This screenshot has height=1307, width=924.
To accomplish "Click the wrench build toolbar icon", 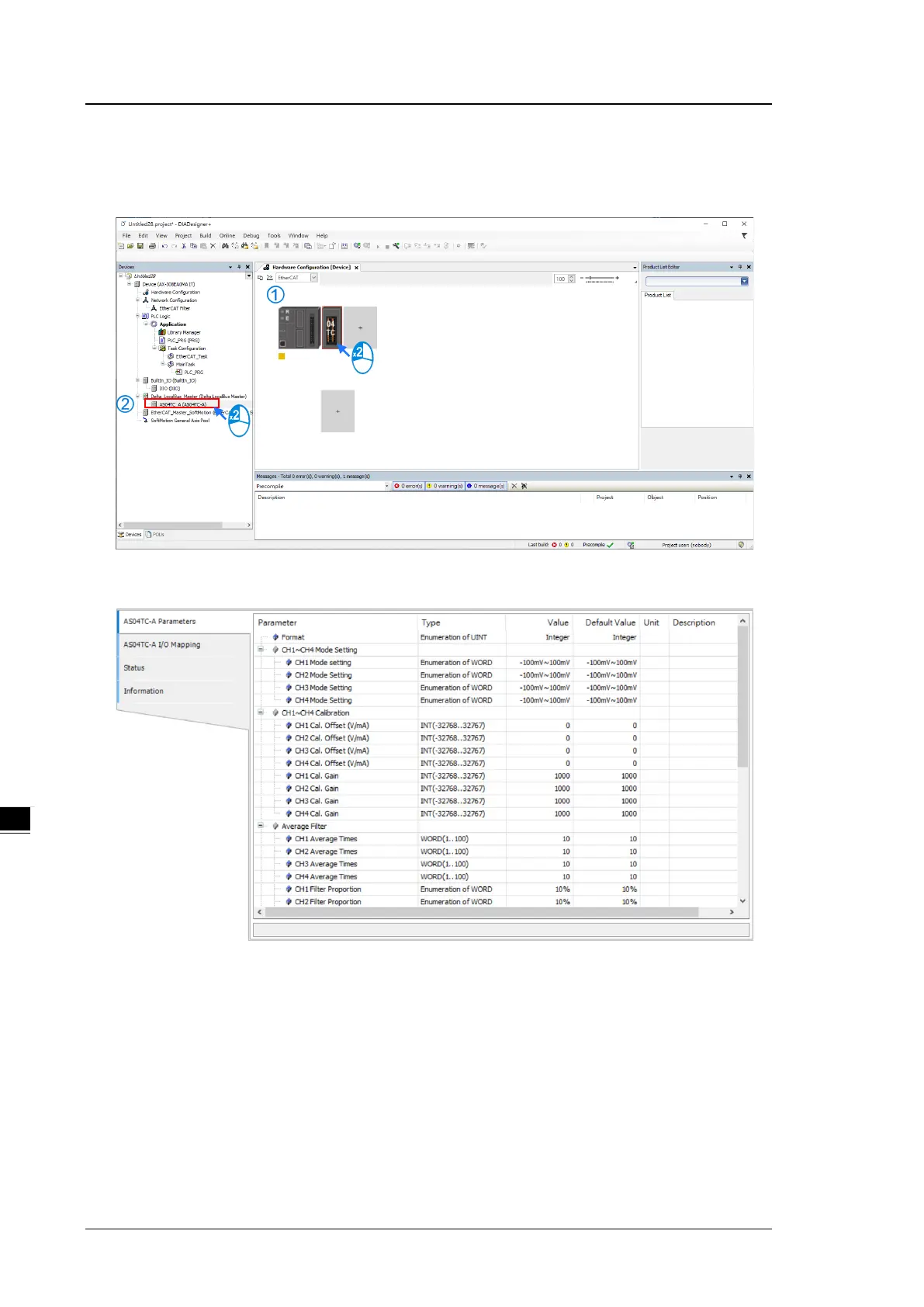I will coord(396,246).
